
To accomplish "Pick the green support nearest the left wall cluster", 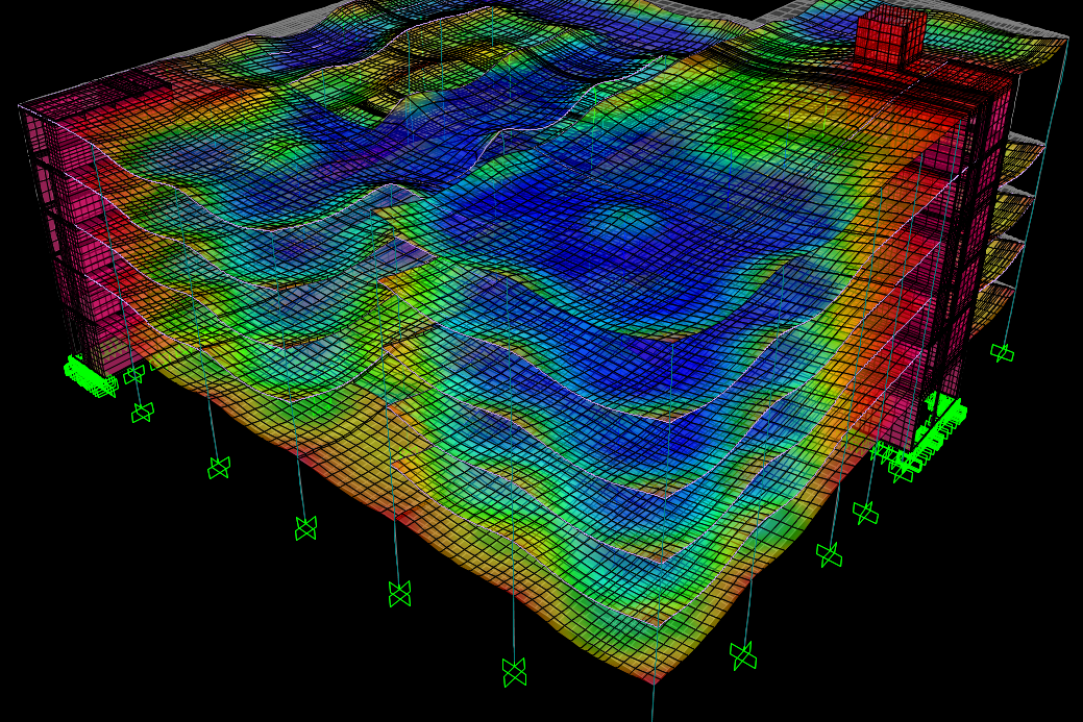I will click(133, 375).
